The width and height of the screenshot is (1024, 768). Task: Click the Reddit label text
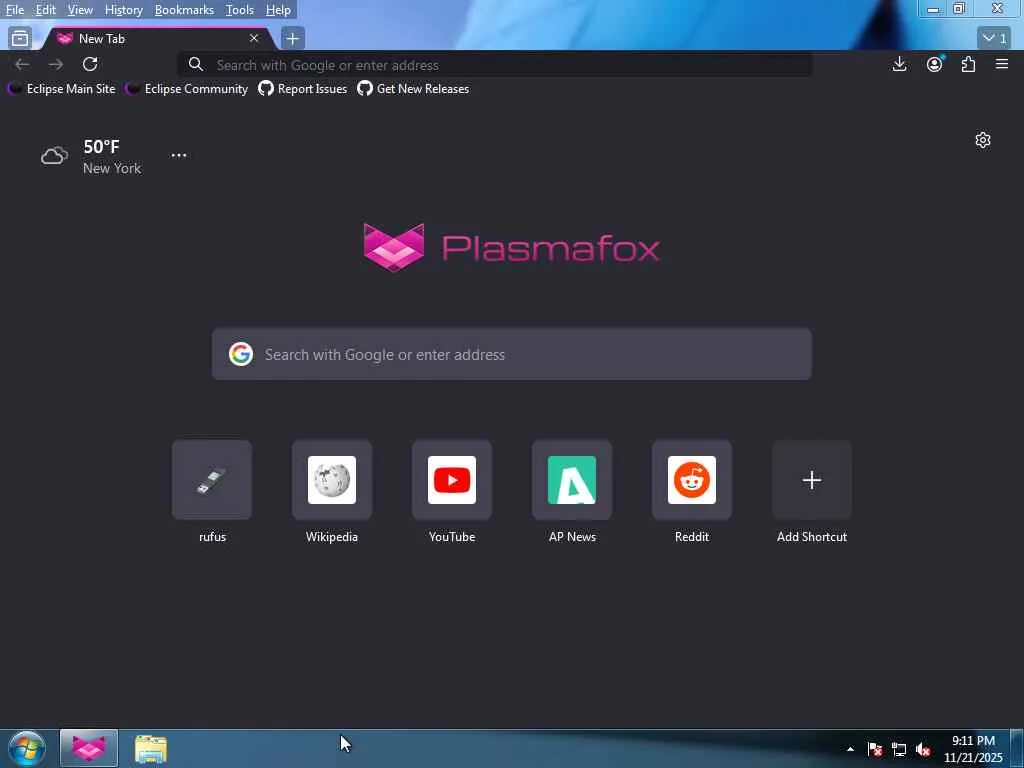click(692, 537)
